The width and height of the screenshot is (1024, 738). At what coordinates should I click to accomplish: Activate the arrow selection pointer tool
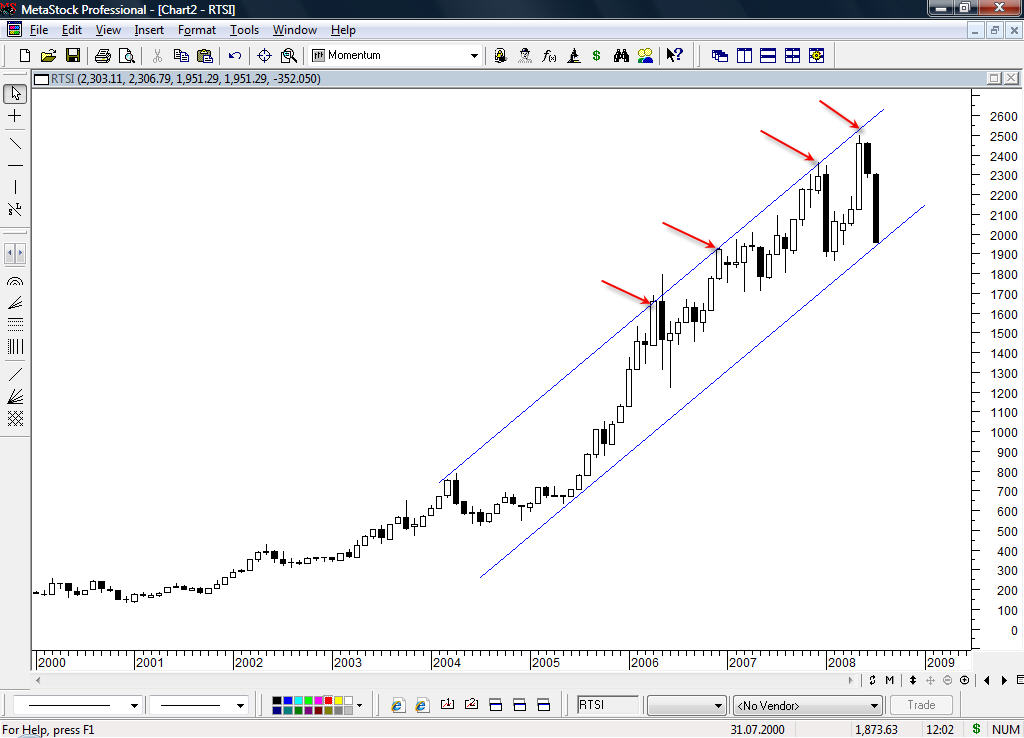tap(15, 94)
